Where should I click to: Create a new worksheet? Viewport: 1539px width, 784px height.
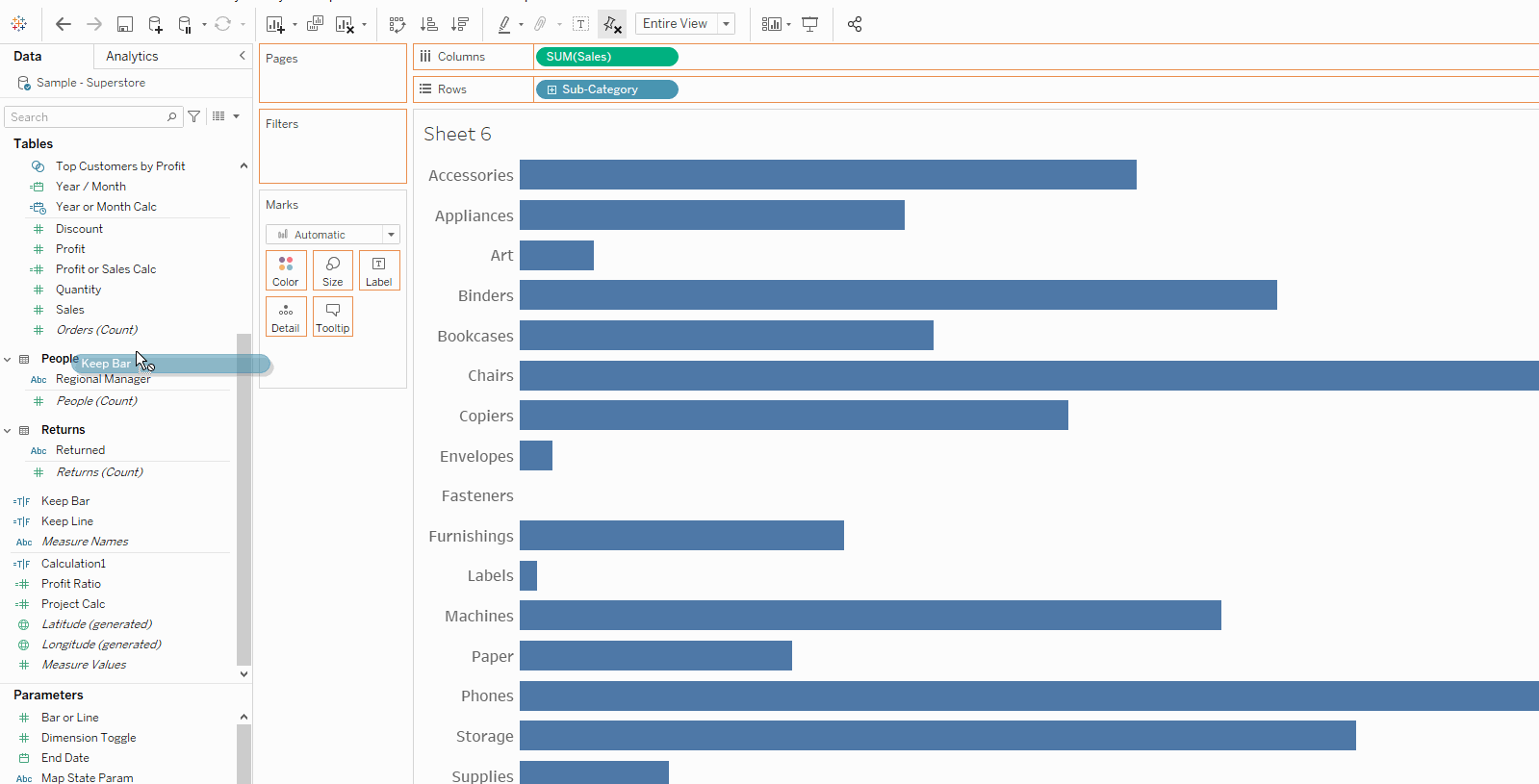pos(275,24)
